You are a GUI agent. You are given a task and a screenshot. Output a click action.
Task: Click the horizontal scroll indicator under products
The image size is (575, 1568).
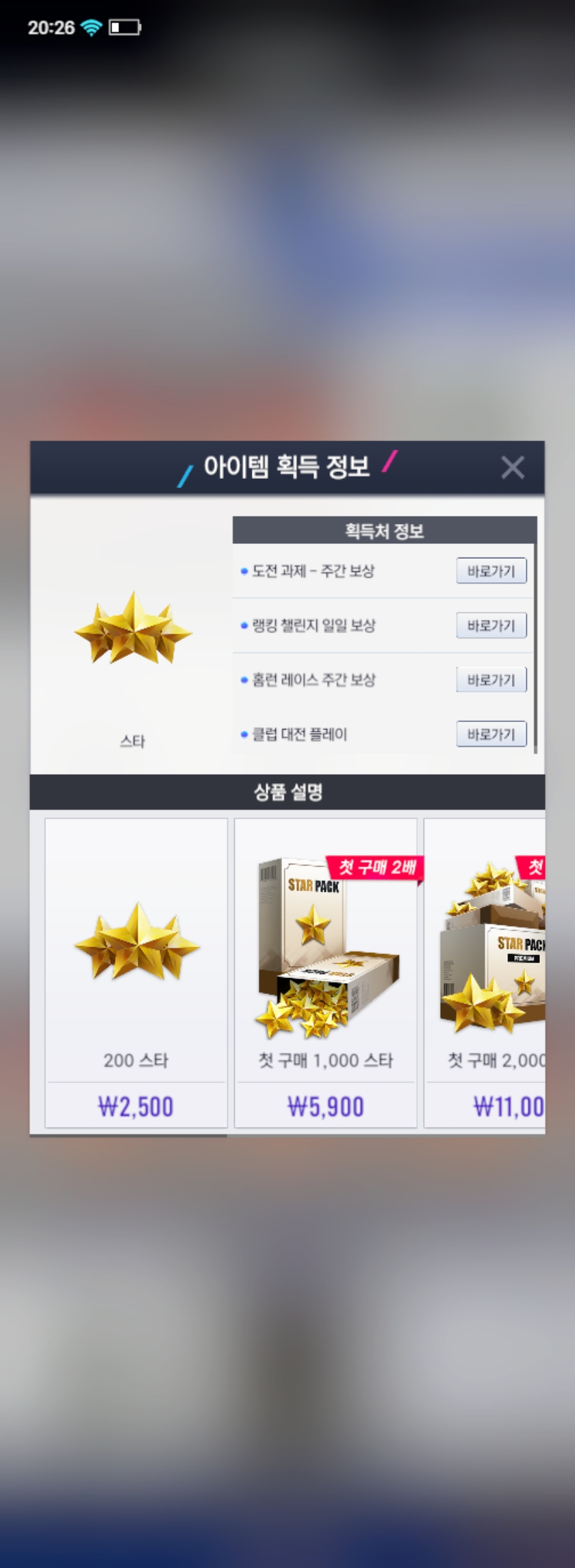[x=129, y=1136]
